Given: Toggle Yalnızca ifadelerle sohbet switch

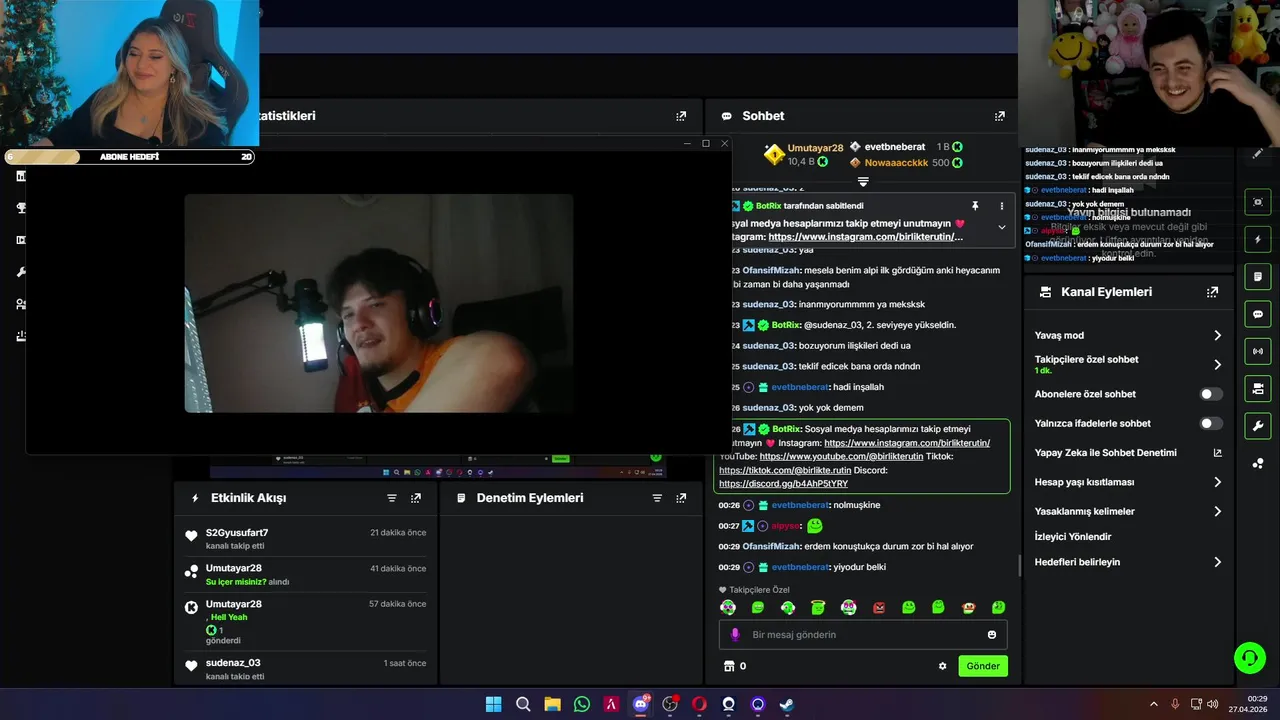Looking at the screenshot, I should pos(1211,423).
